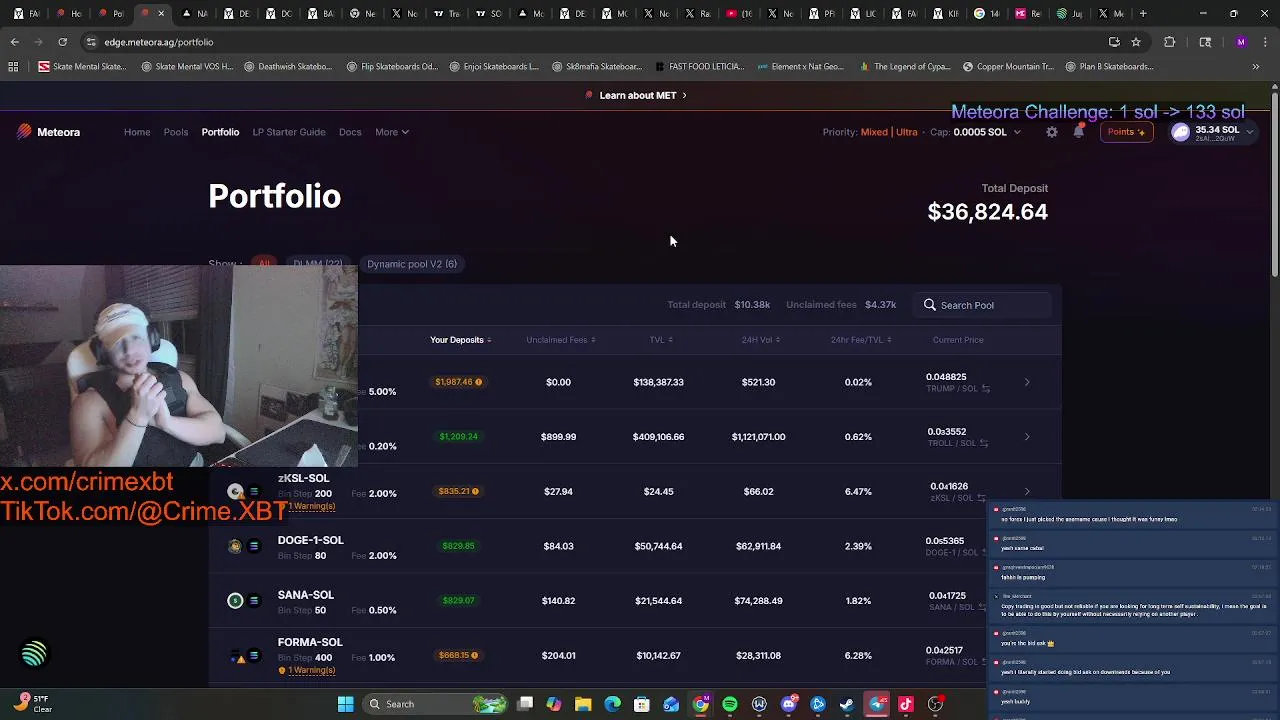Click the Priority Mixed option
The width and height of the screenshot is (1280, 720).
(873, 132)
